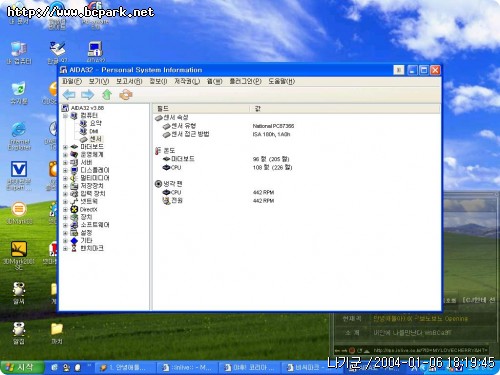Open the 도움말(H) menu

coord(282,81)
